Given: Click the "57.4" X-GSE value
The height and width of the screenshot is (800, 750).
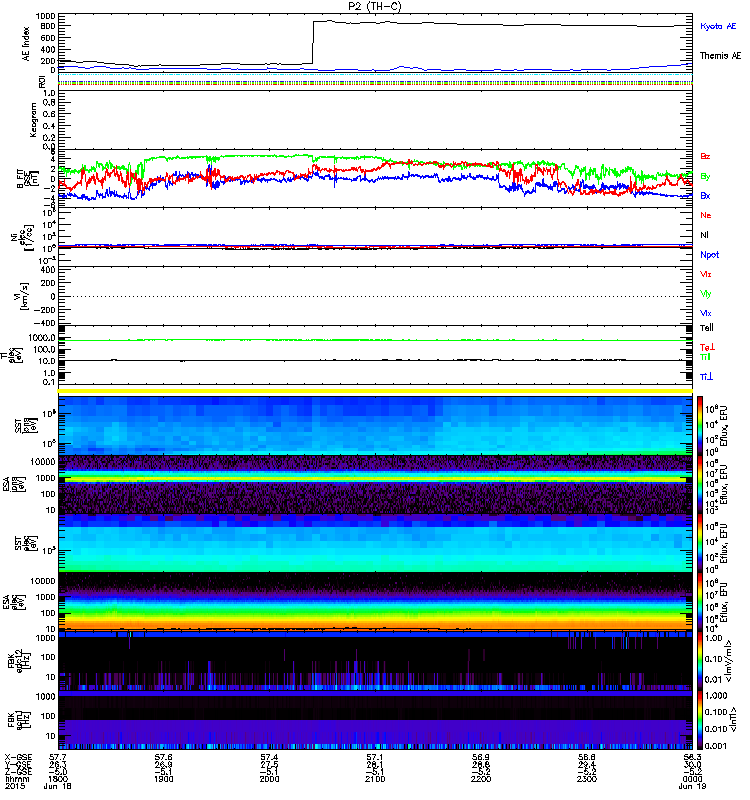Looking at the screenshot, I should click(x=269, y=757).
